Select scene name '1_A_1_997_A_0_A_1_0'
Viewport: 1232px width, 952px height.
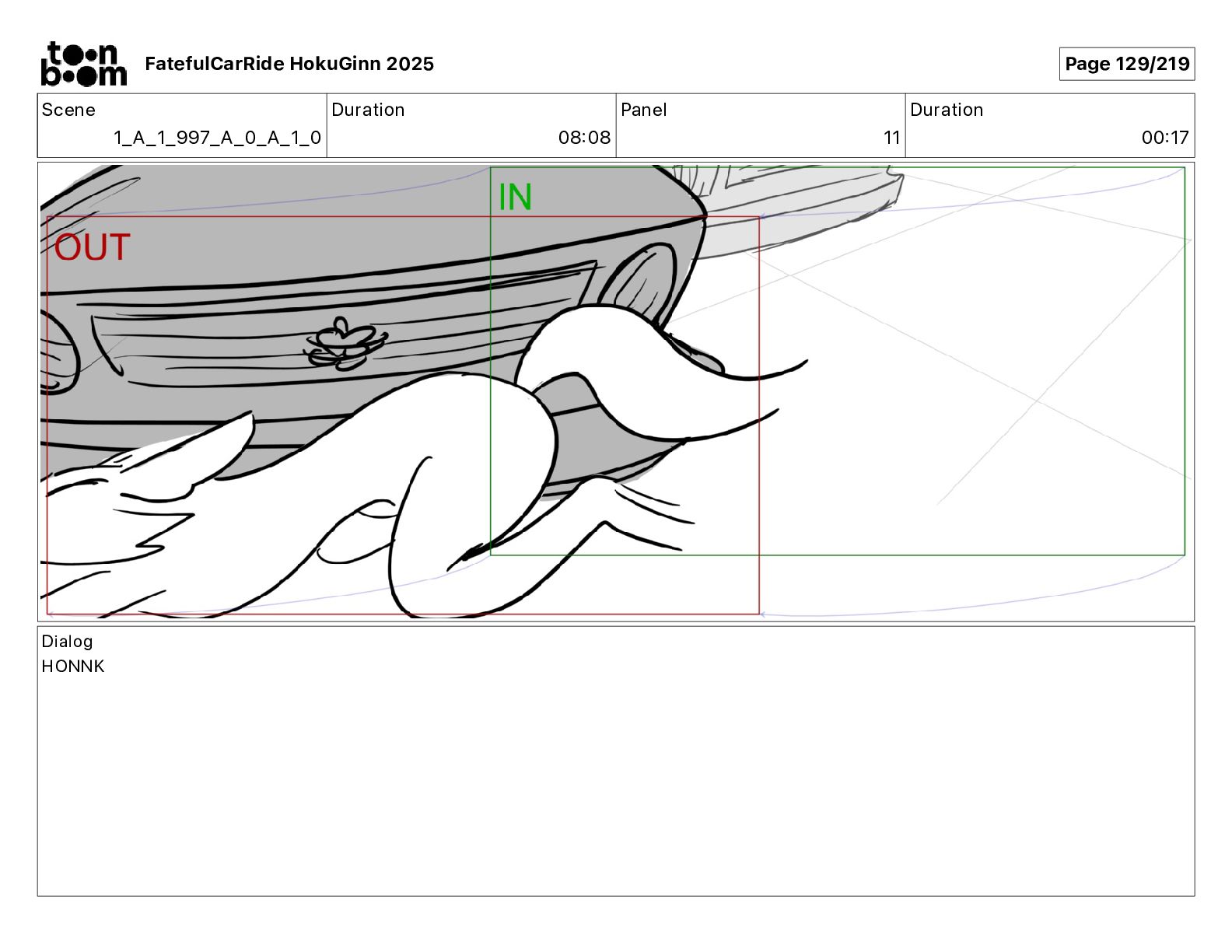(x=217, y=138)
